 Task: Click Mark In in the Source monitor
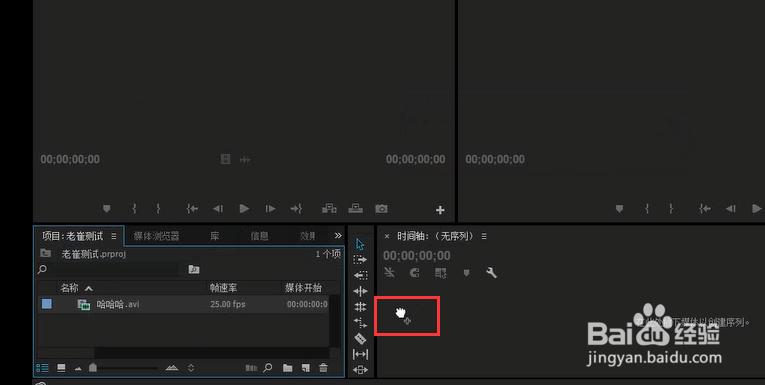[x=134, y=209]
